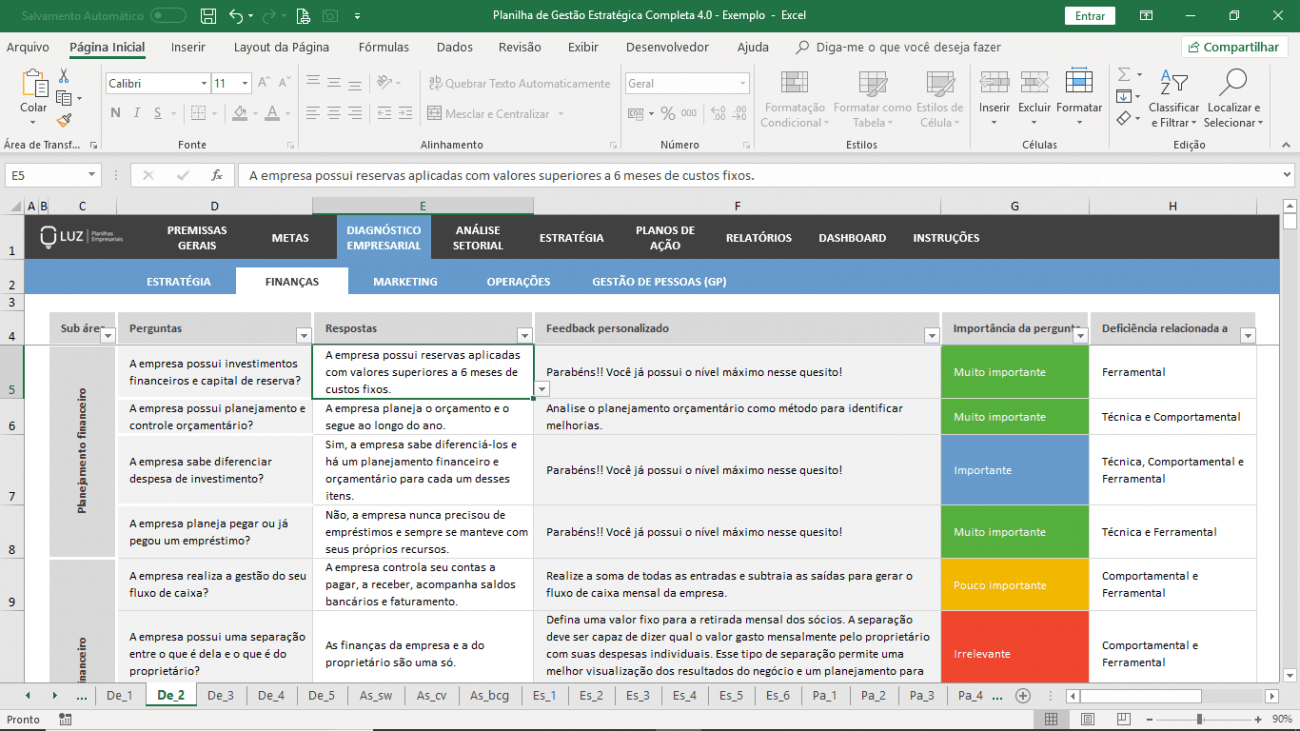Open the Respostas column filter dropdown
Image resolution: width=1300 pixels, height=731 pixels.
(524, 336)
